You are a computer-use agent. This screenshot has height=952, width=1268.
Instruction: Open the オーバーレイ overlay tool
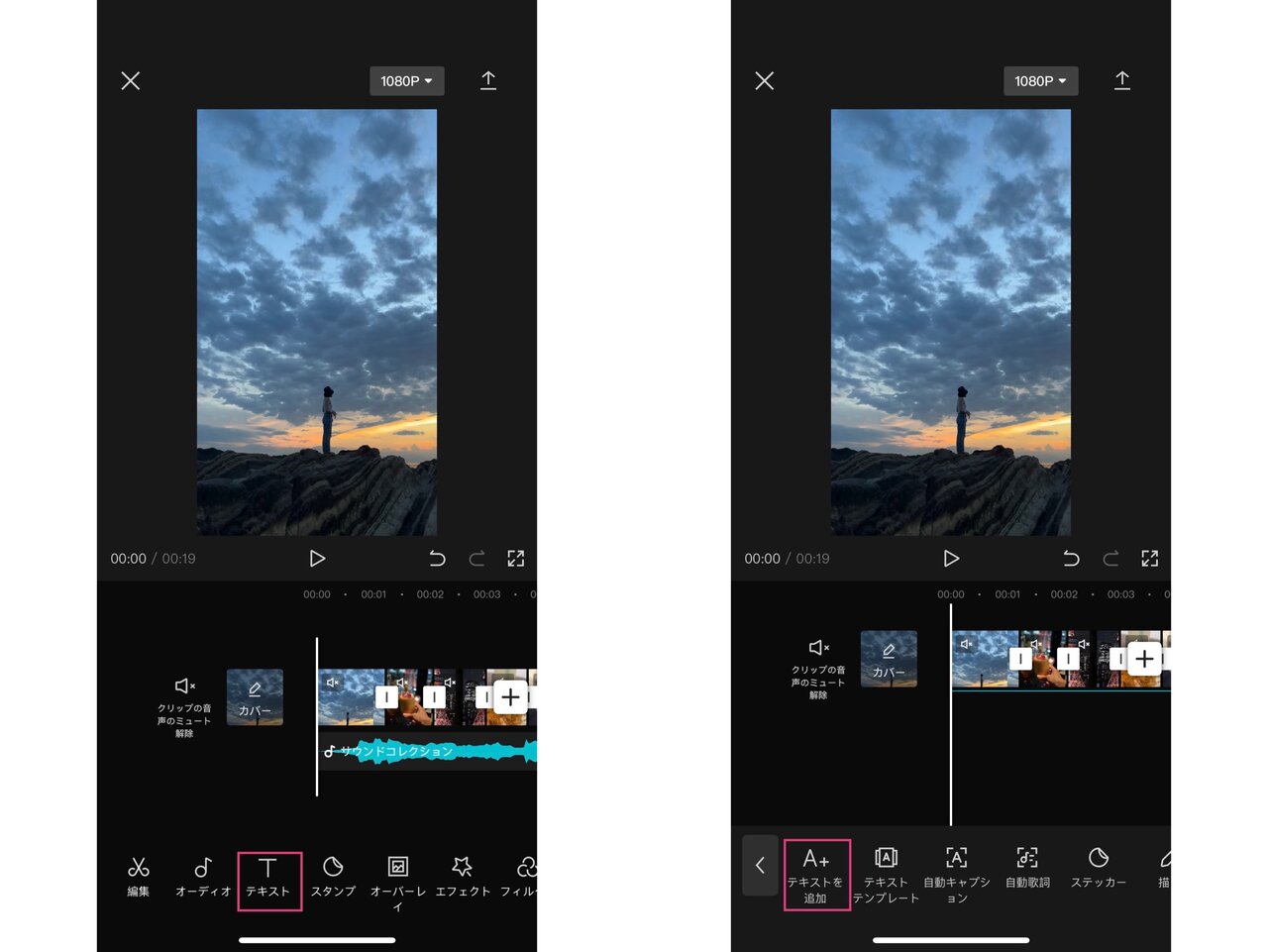(398, 884)
